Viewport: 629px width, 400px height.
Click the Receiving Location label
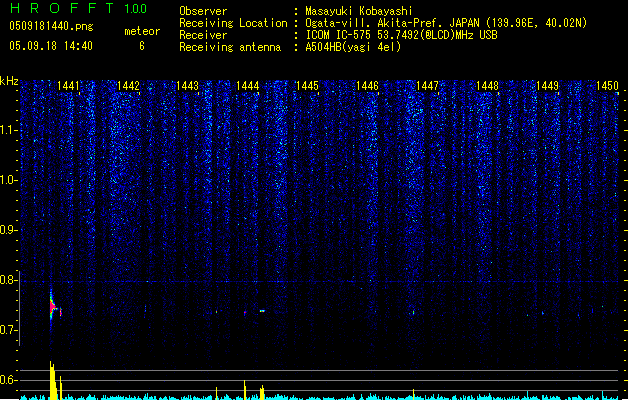(233, 23)
